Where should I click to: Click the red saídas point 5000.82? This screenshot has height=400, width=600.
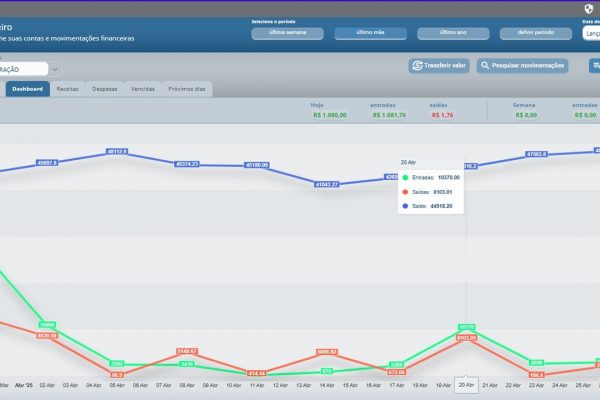pos(327,352)
